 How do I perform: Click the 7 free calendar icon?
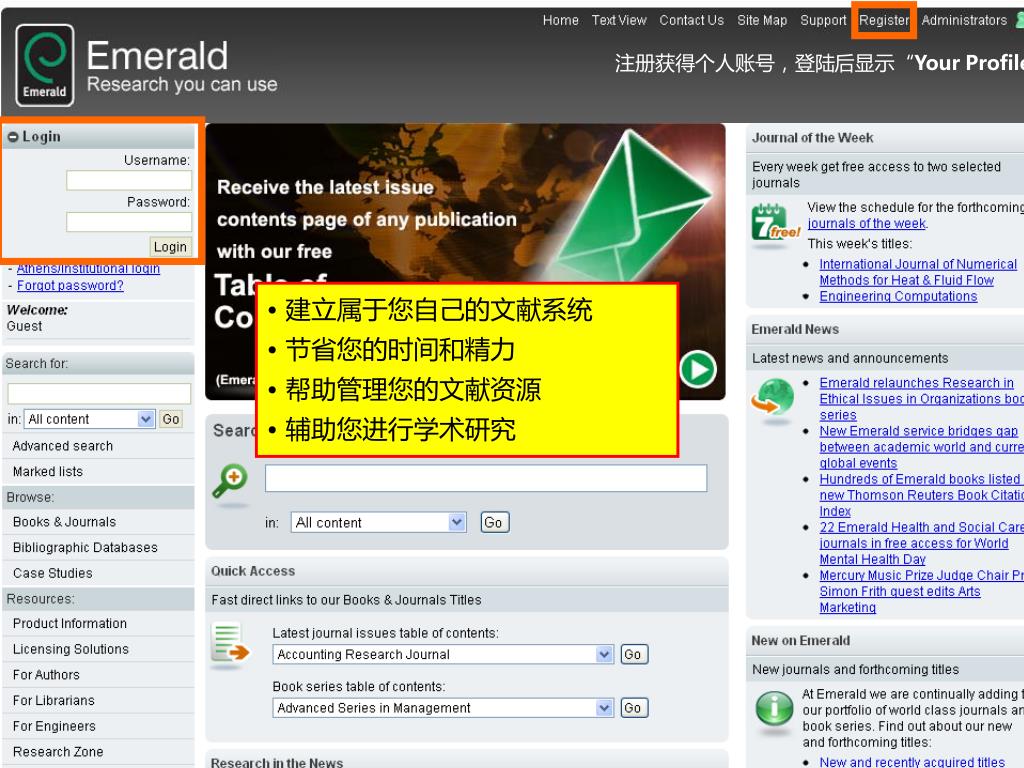click(x=775, y=222)
